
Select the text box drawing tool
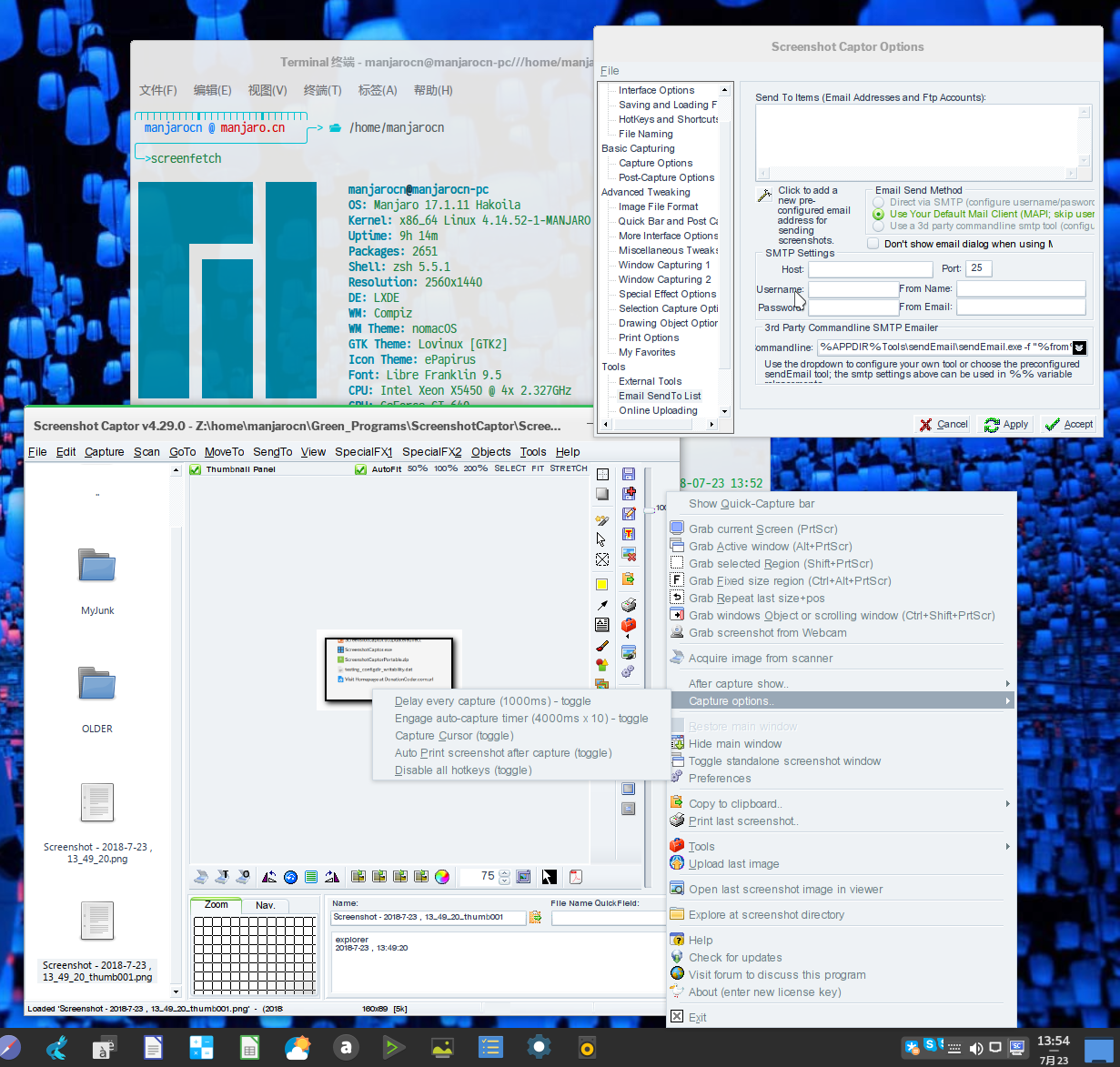(x=601, y=625)
